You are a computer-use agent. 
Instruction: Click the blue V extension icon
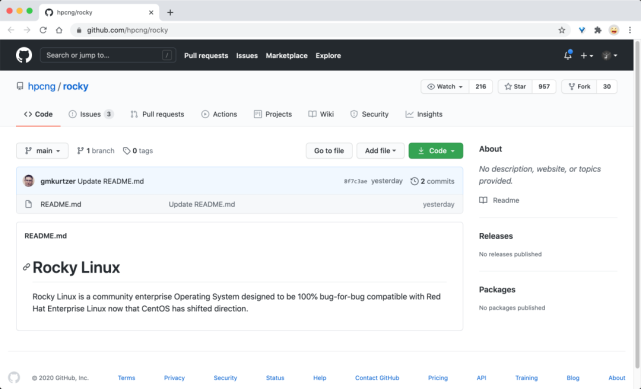coord(582,30)
